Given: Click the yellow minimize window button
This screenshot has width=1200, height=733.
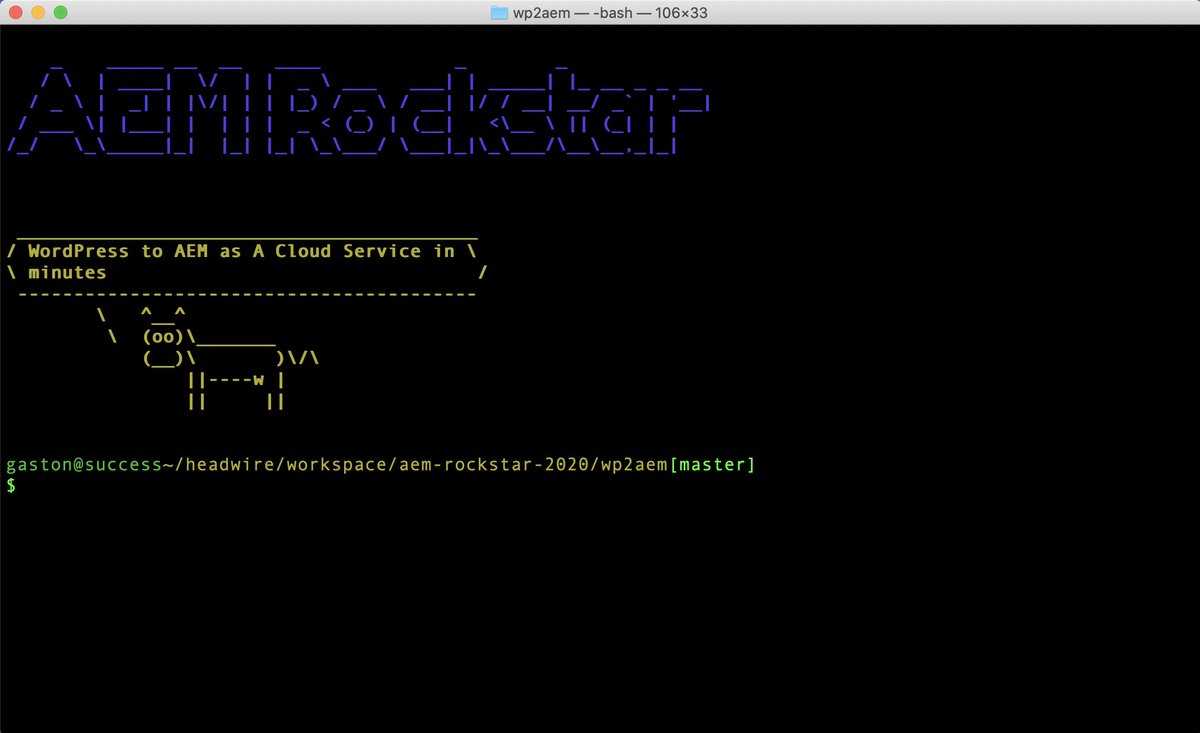Looking at the screenshot, I should [x=39, y=13].
